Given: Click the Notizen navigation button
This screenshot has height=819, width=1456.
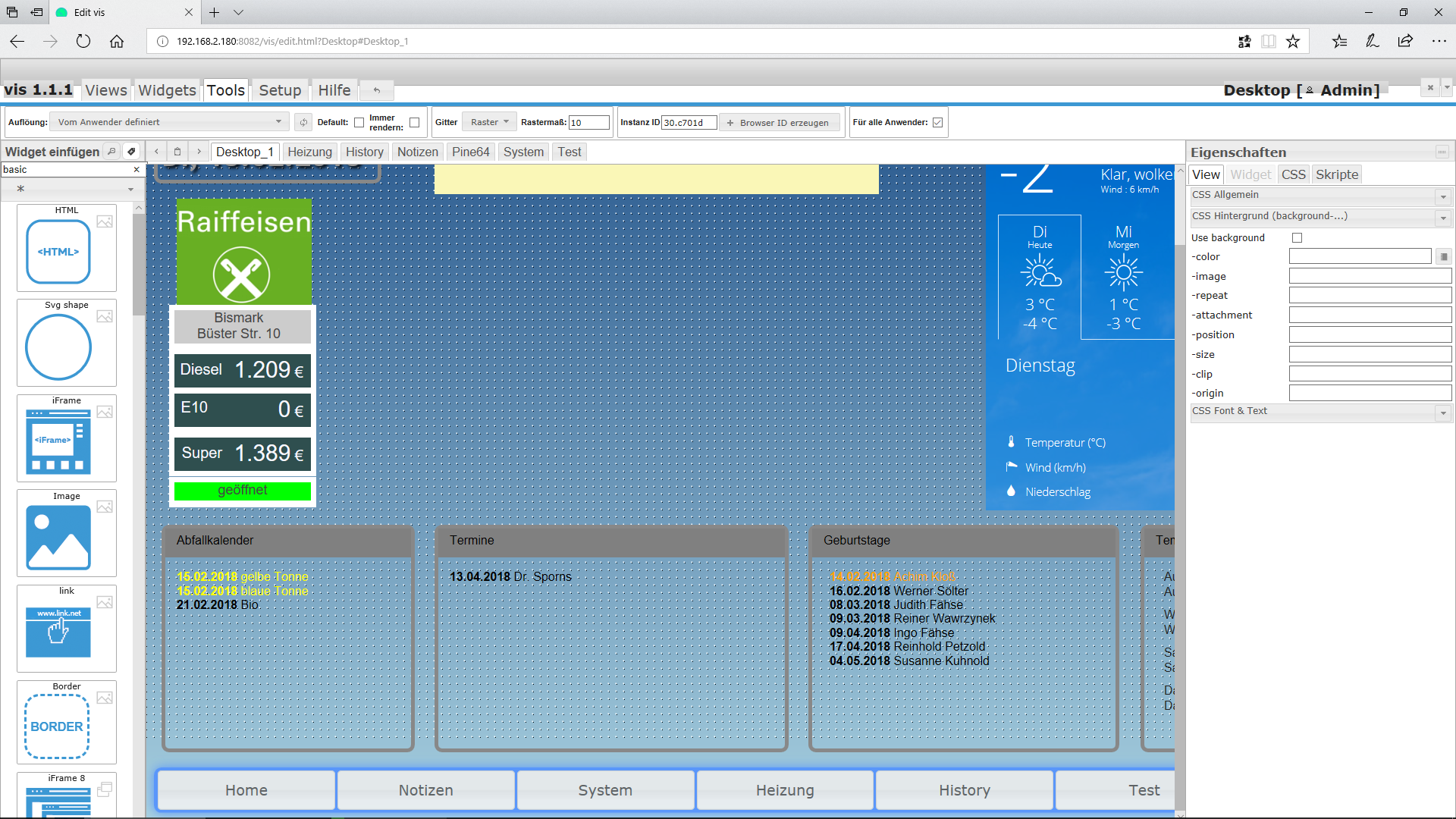Looking at the screenshot, I should point(426,790).
